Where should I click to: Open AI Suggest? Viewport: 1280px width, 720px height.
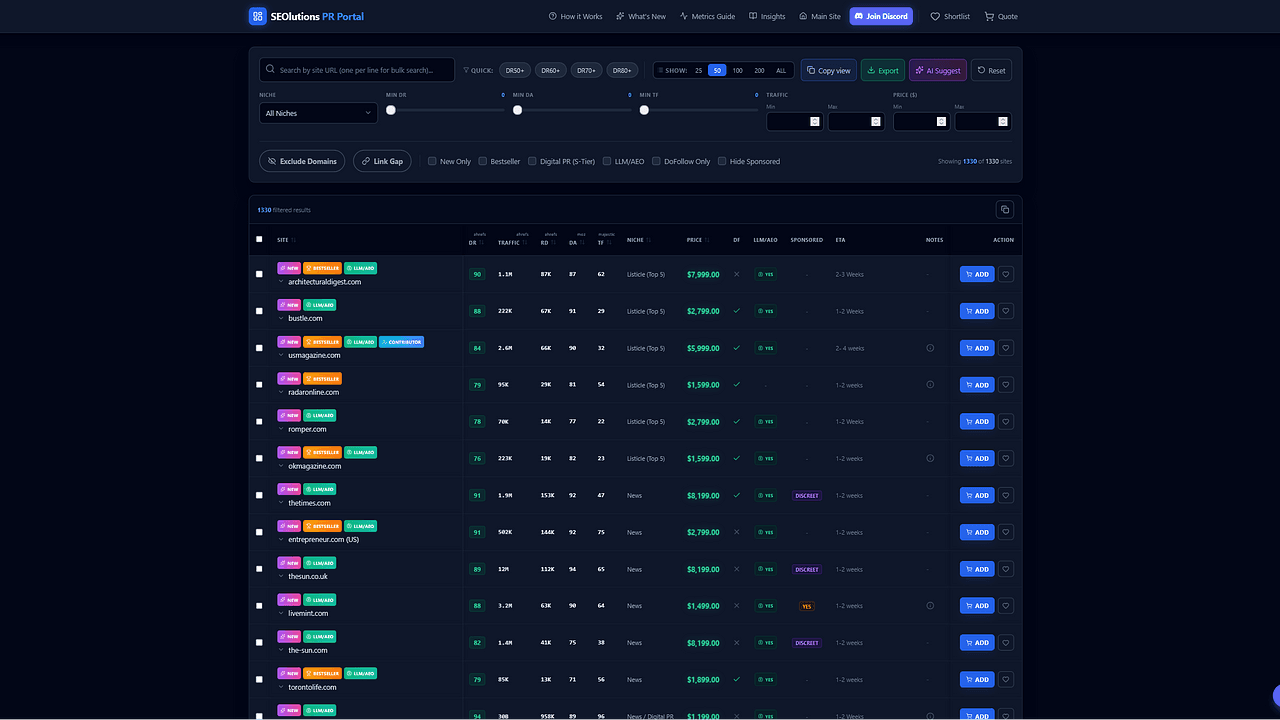tap(938, 70)
